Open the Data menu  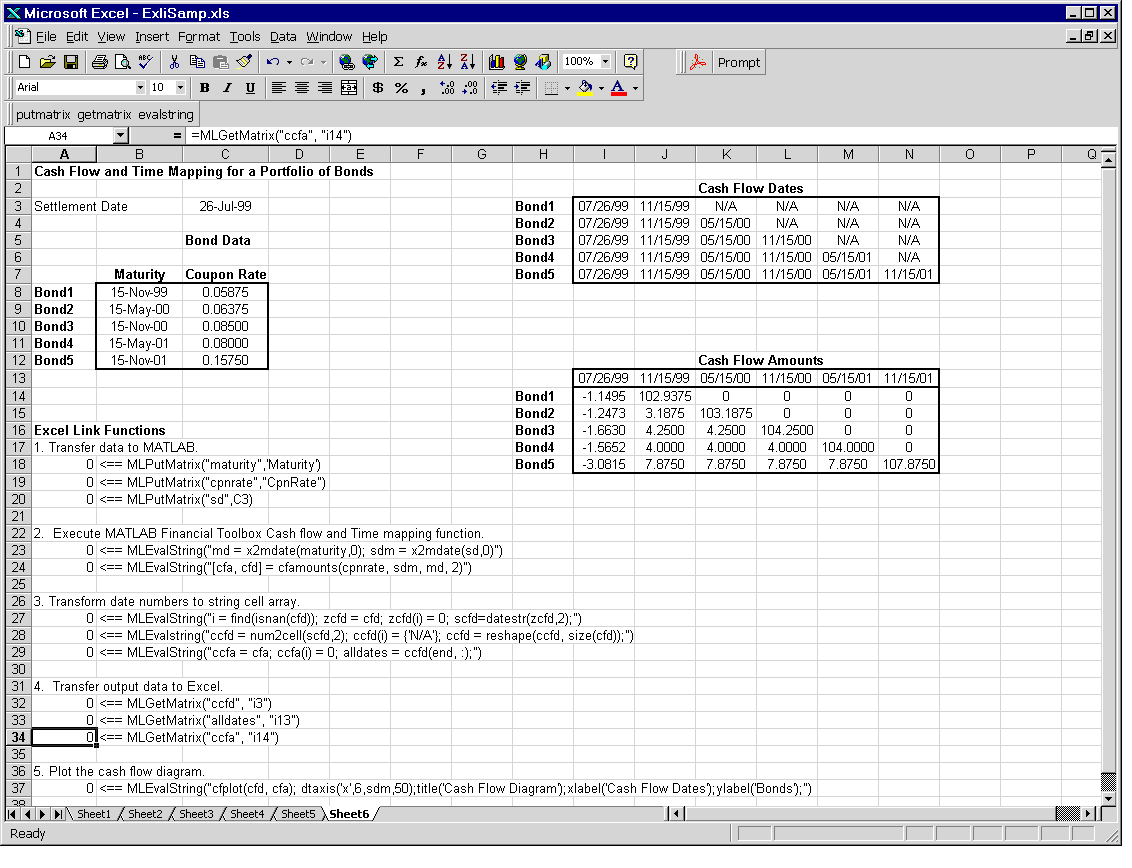tap(283, 37)
